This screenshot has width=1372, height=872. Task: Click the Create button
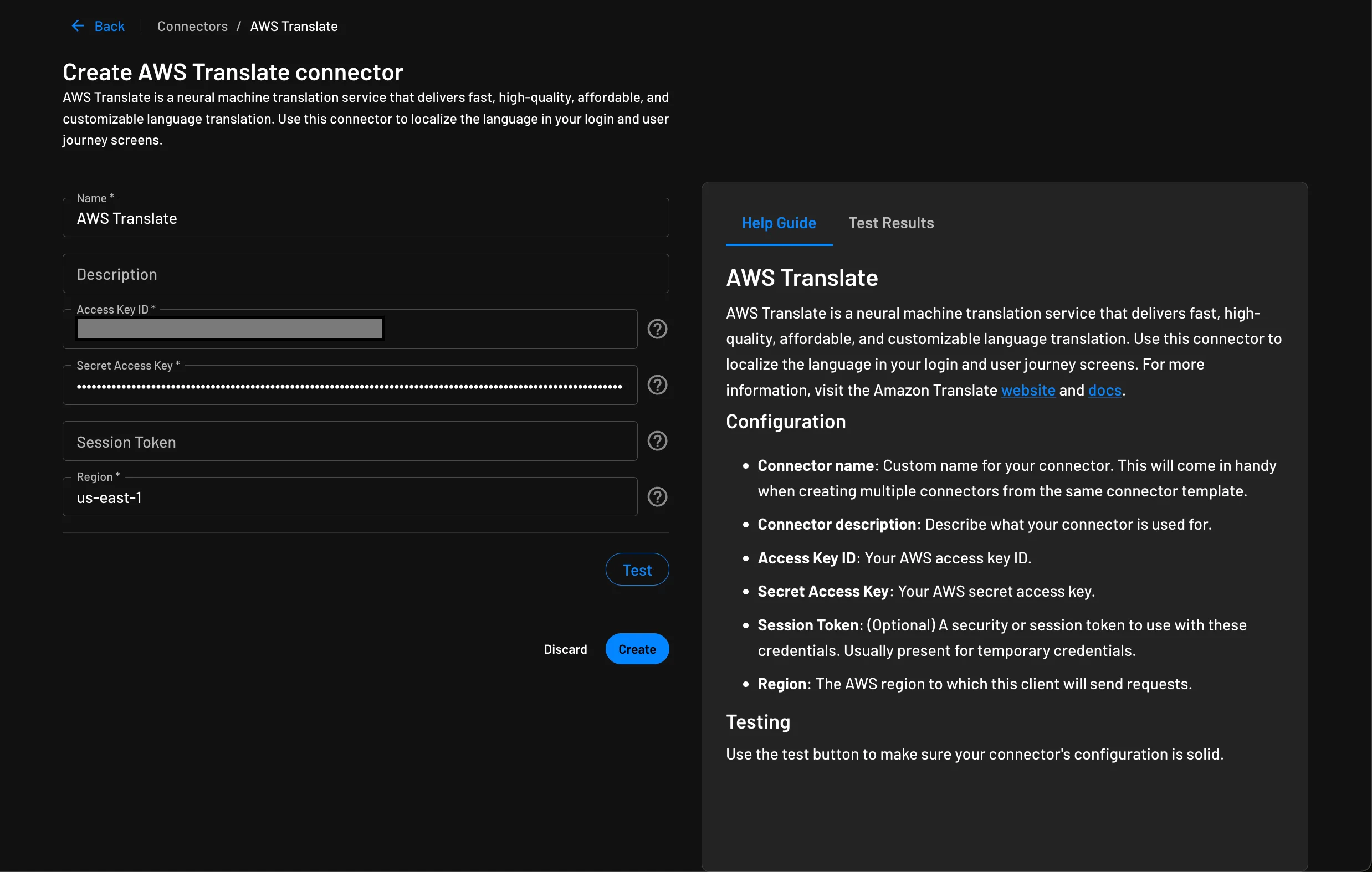coord(637,649)
